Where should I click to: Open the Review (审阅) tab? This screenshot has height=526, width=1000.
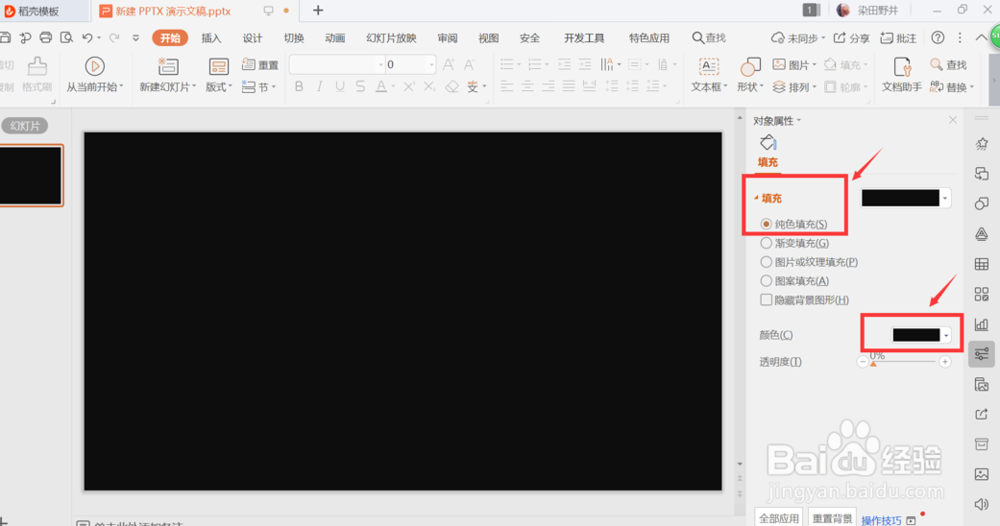pos(447,38)
